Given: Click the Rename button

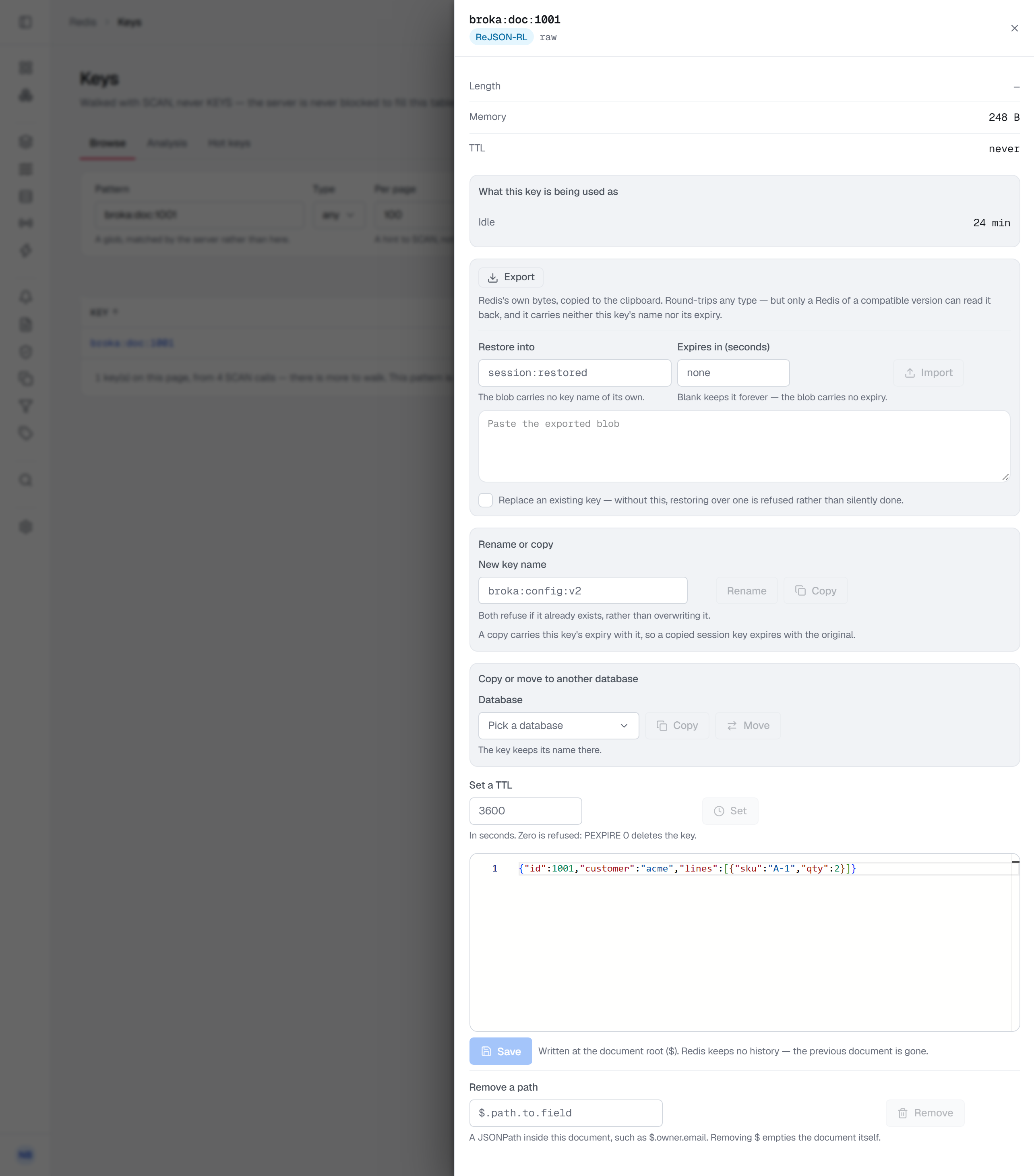Looking at the screenshot, I should [x=747, y=591].
